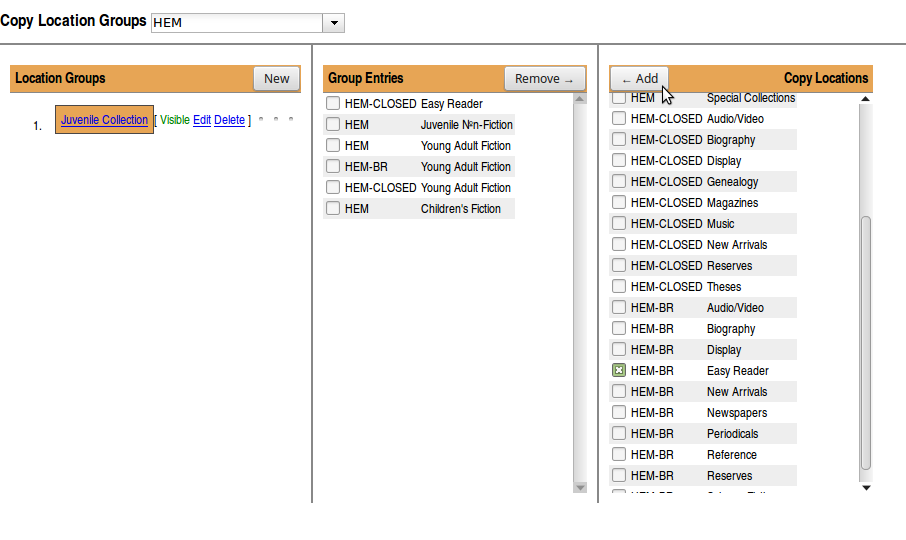Click Group Entries scrollbar up arrow
This screenshot has height=540, width=906.
(x=580, y=99)
